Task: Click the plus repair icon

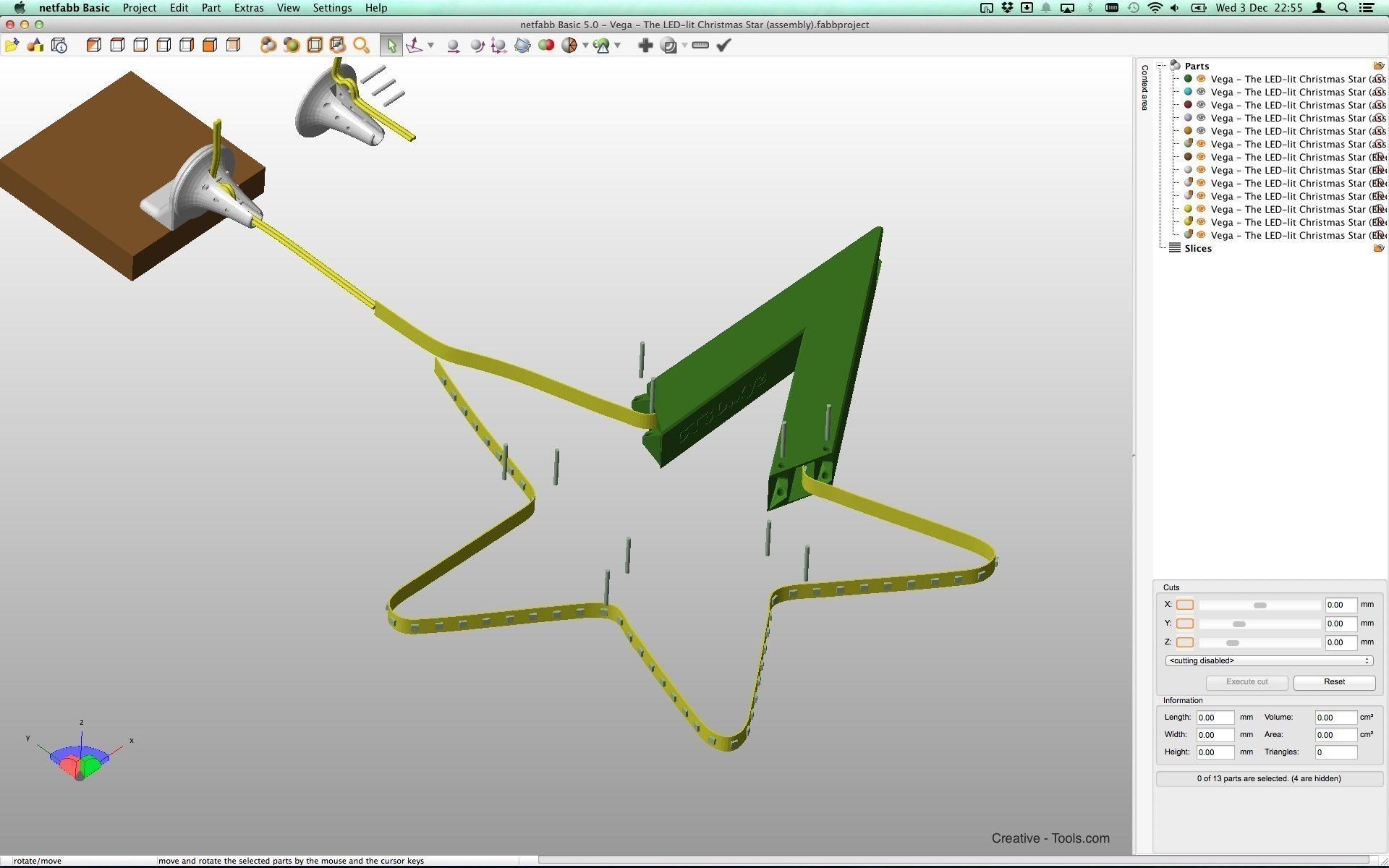Action: tap(645, 46)
